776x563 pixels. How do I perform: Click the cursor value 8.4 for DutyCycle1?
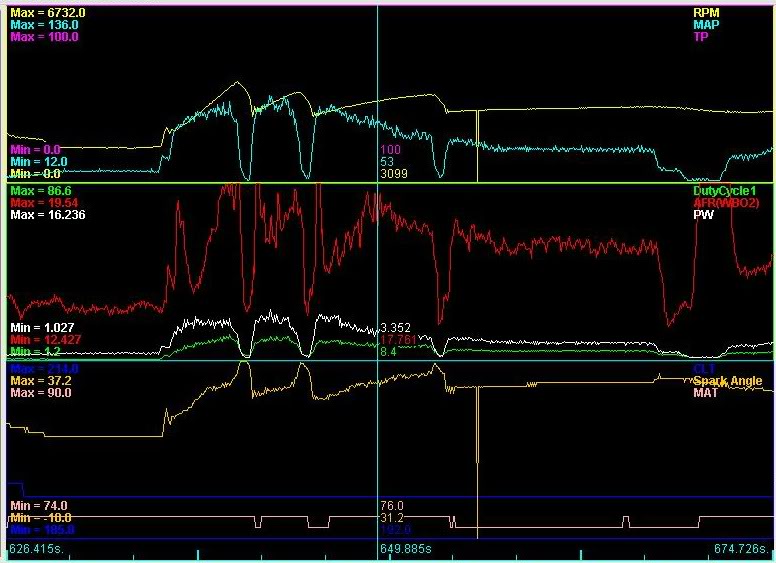coord(388,352)
